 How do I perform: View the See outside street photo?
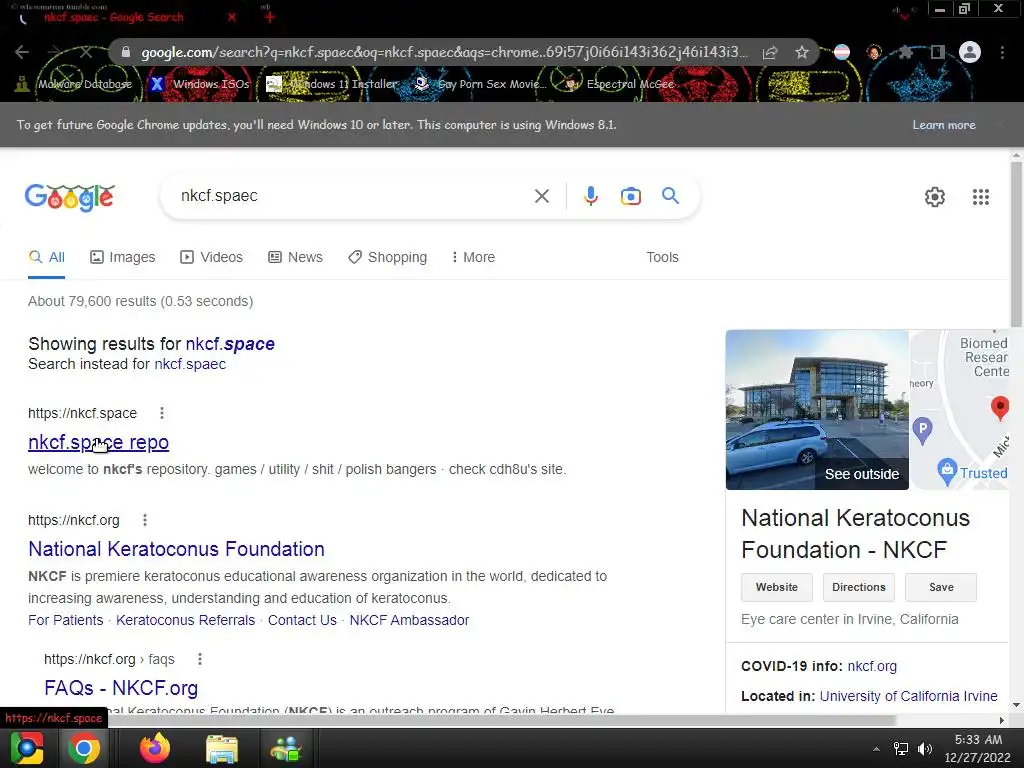[x=817, y=409]
